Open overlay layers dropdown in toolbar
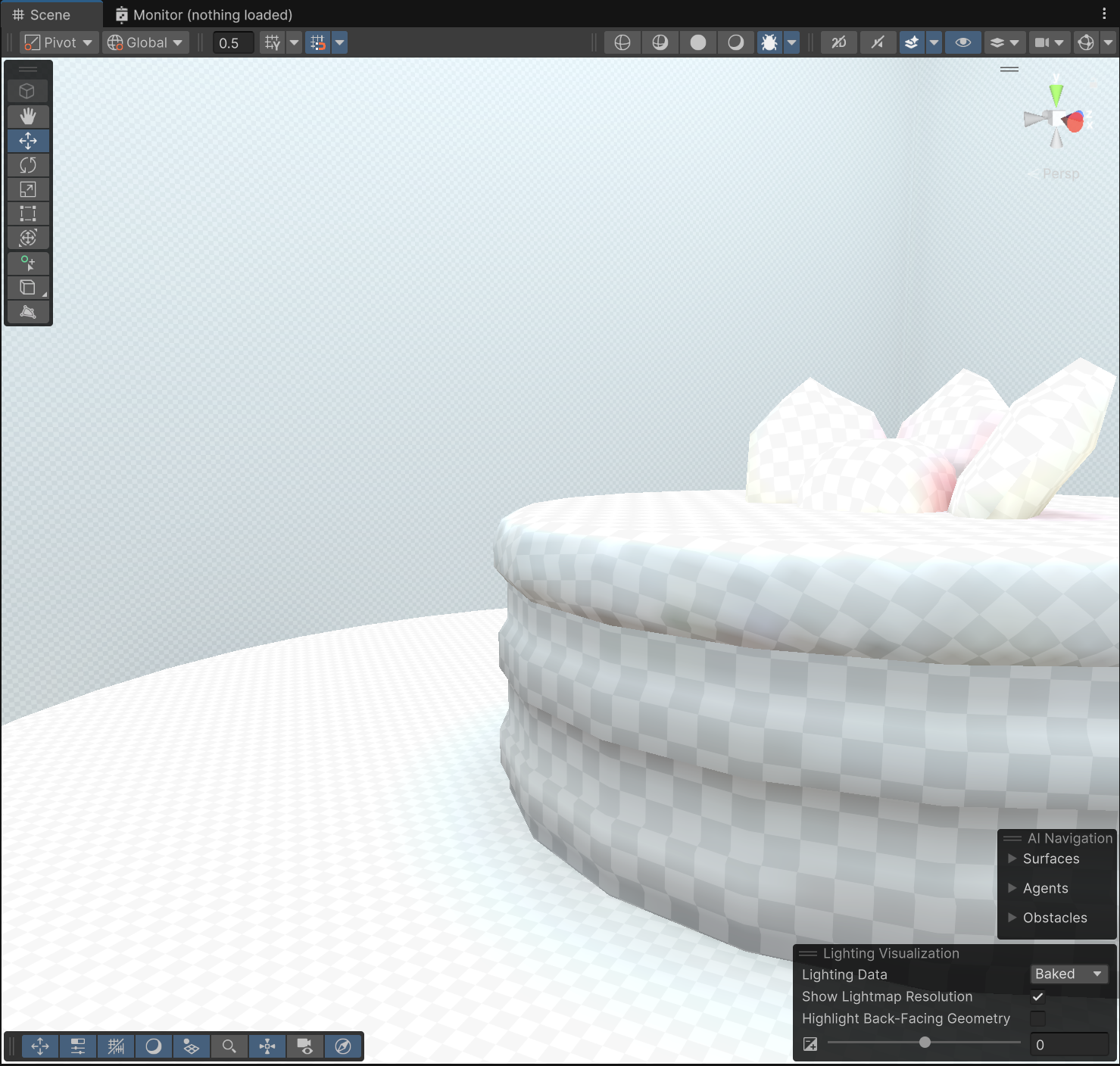This screenshot has height=1066, width=1120. [x=1005, y=42]
